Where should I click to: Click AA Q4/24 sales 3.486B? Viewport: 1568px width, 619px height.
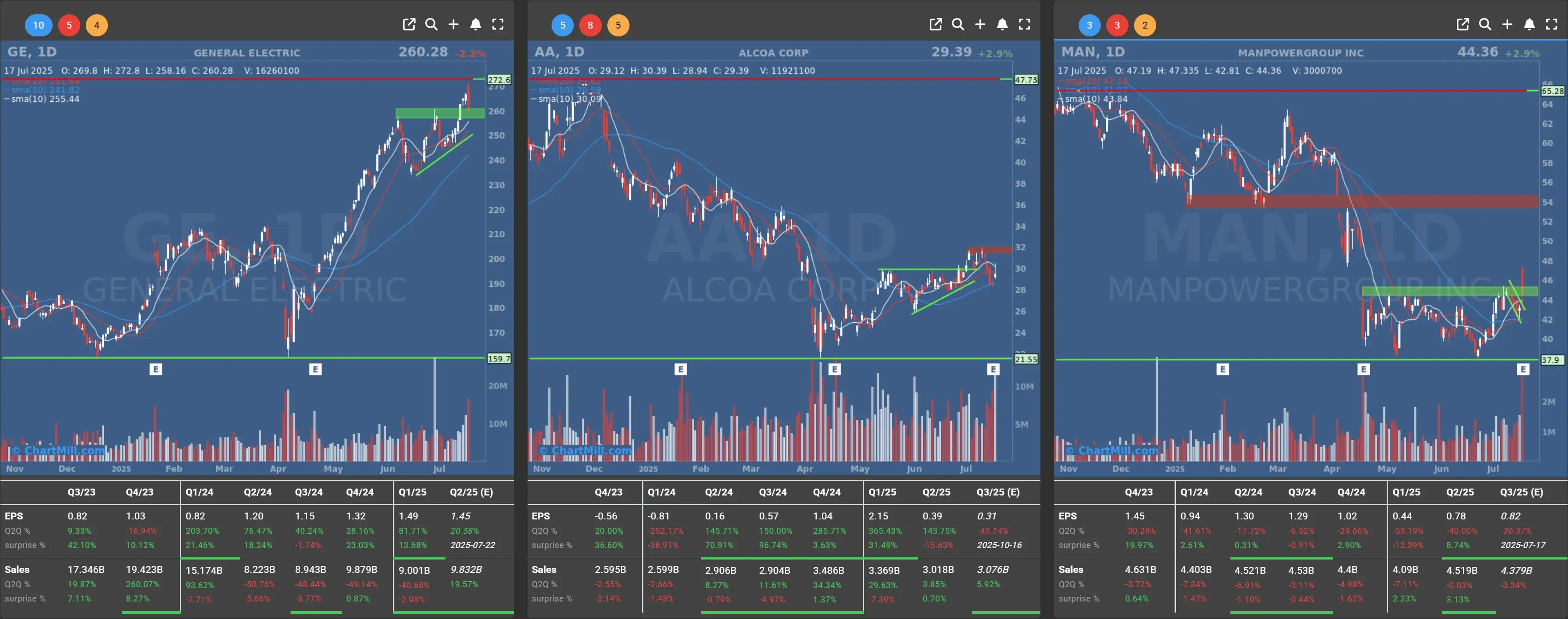(828, 570)
